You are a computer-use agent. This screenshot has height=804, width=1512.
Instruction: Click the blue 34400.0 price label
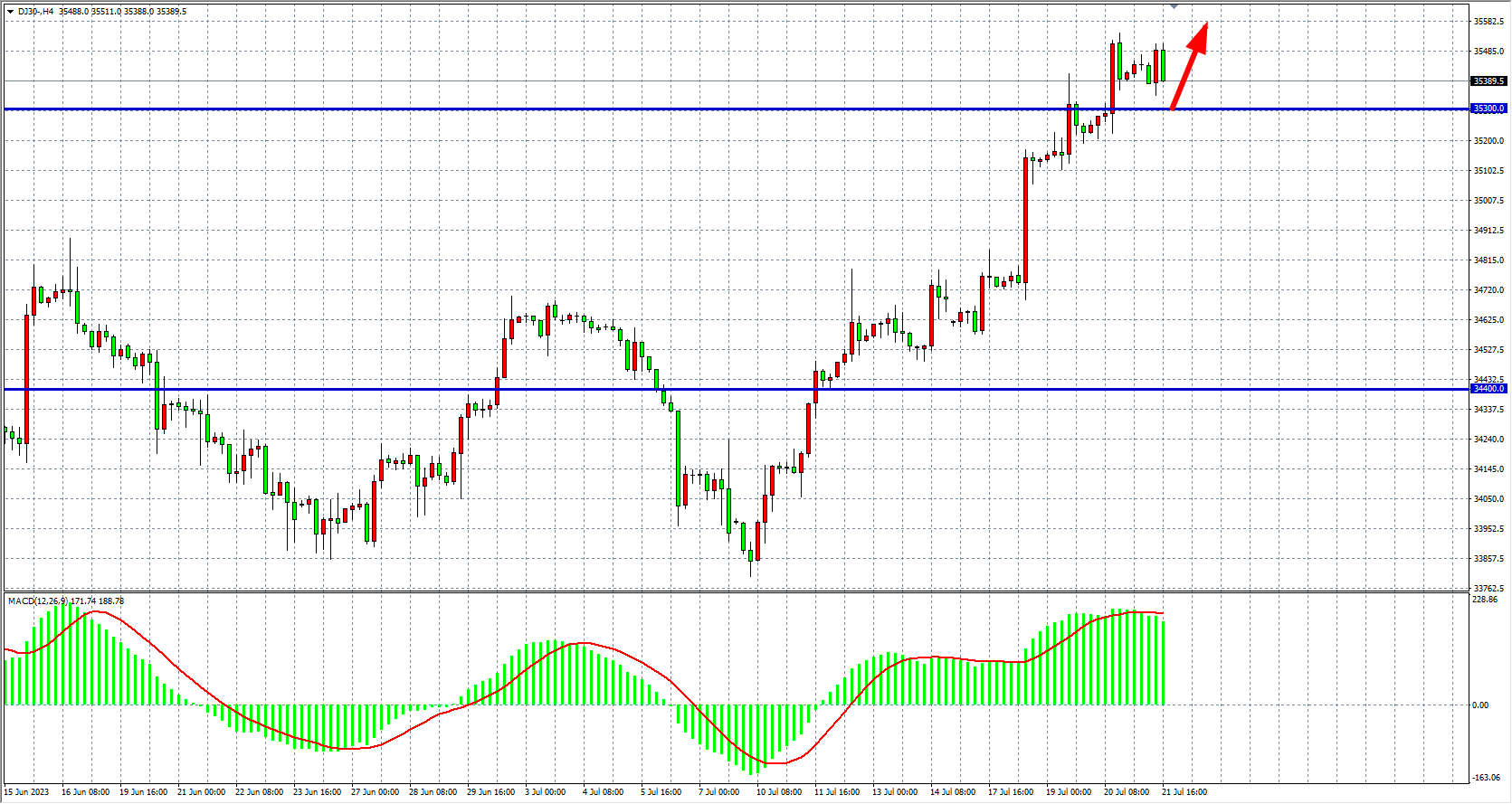point(1488,389)
